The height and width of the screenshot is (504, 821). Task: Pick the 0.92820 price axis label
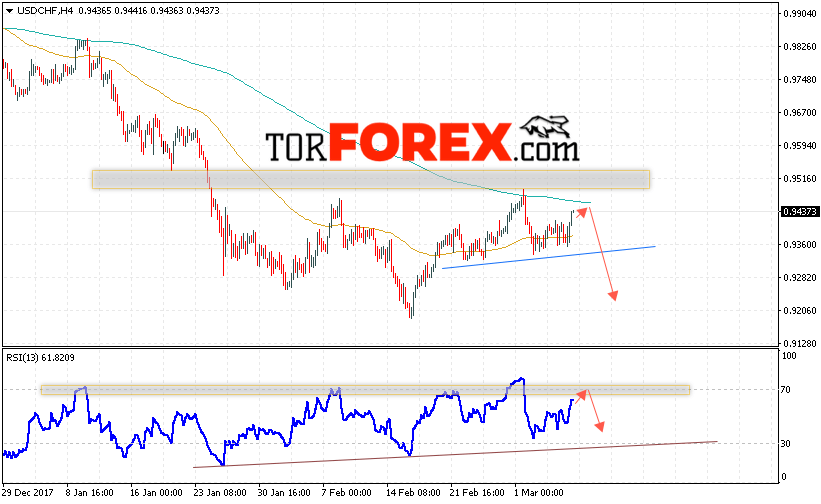point(800,277)
